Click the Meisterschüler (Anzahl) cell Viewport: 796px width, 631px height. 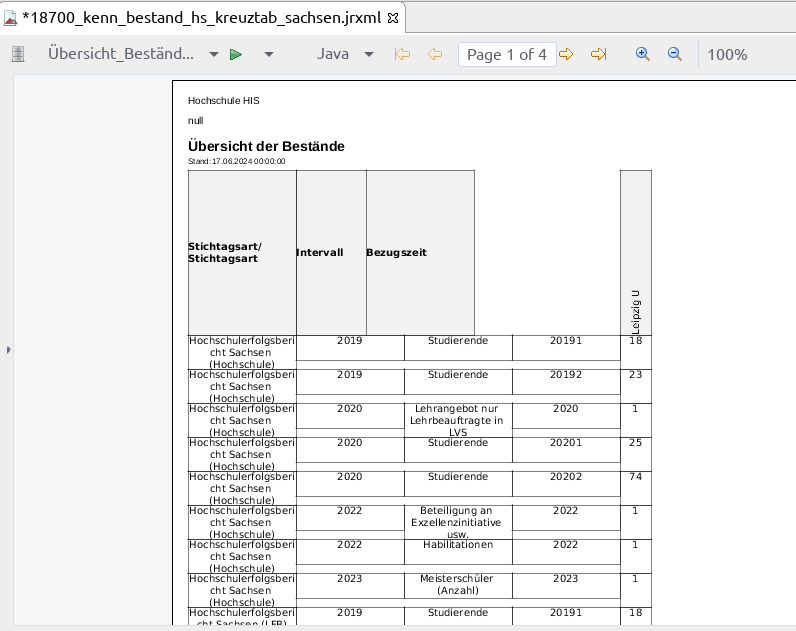[x=458, y=586]
